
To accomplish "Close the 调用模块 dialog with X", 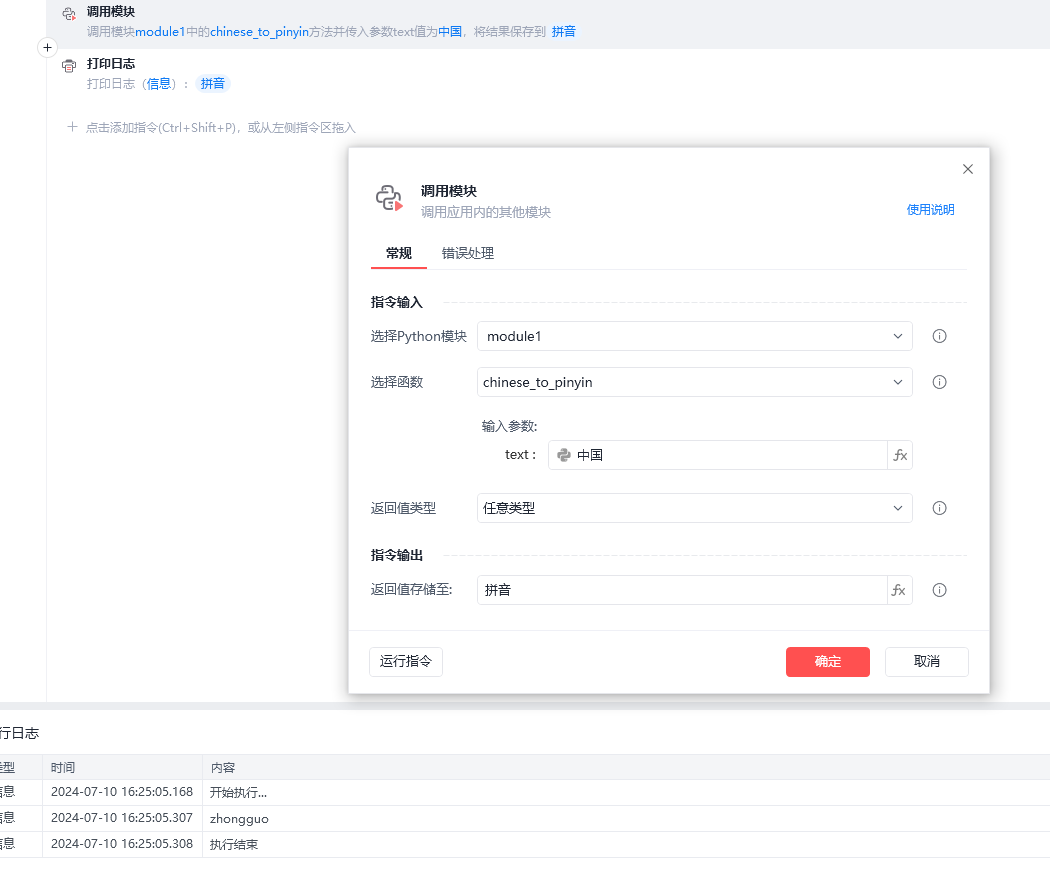I will coord(967,169).
